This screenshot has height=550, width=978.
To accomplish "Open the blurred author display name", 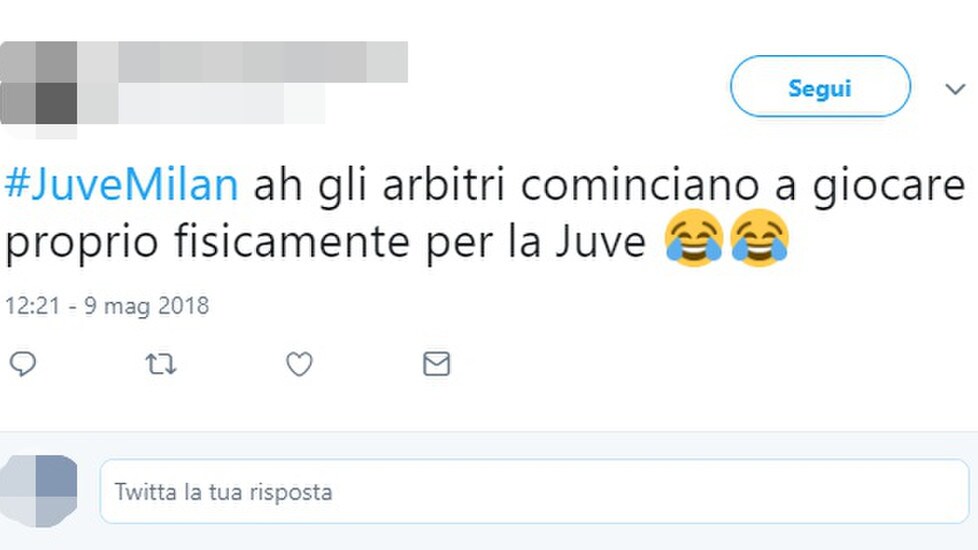I will coord(263,62).
